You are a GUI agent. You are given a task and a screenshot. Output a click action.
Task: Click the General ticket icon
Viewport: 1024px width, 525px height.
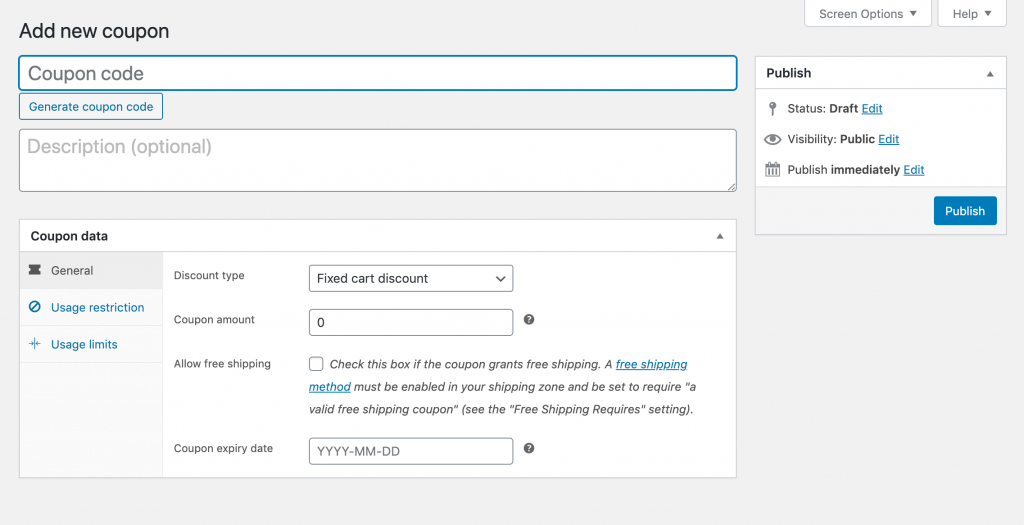tap(35, 270)
